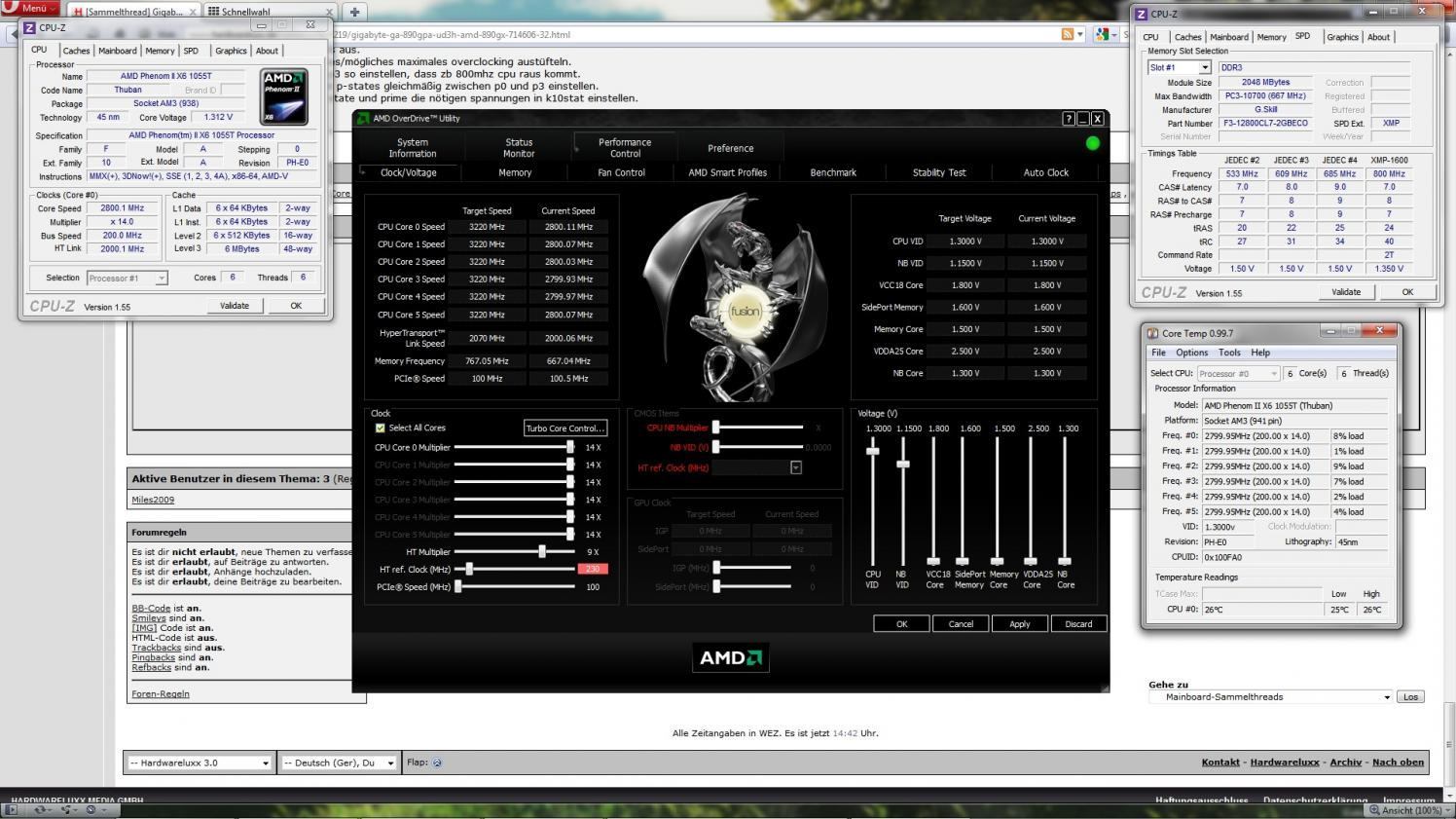Click Apply button in OverDrive
The image size is (1456, 819).
1019,624
